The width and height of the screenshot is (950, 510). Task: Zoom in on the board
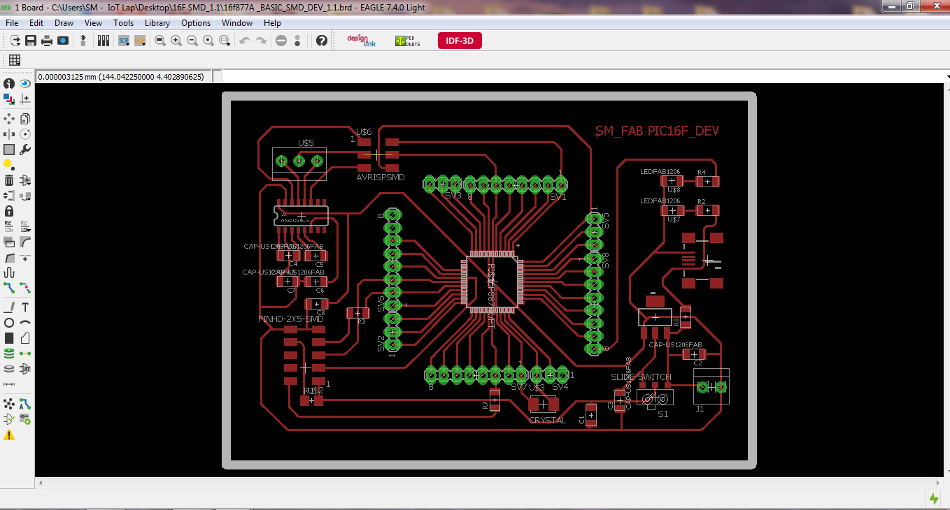pyautogui.click(x=176, y=41)
